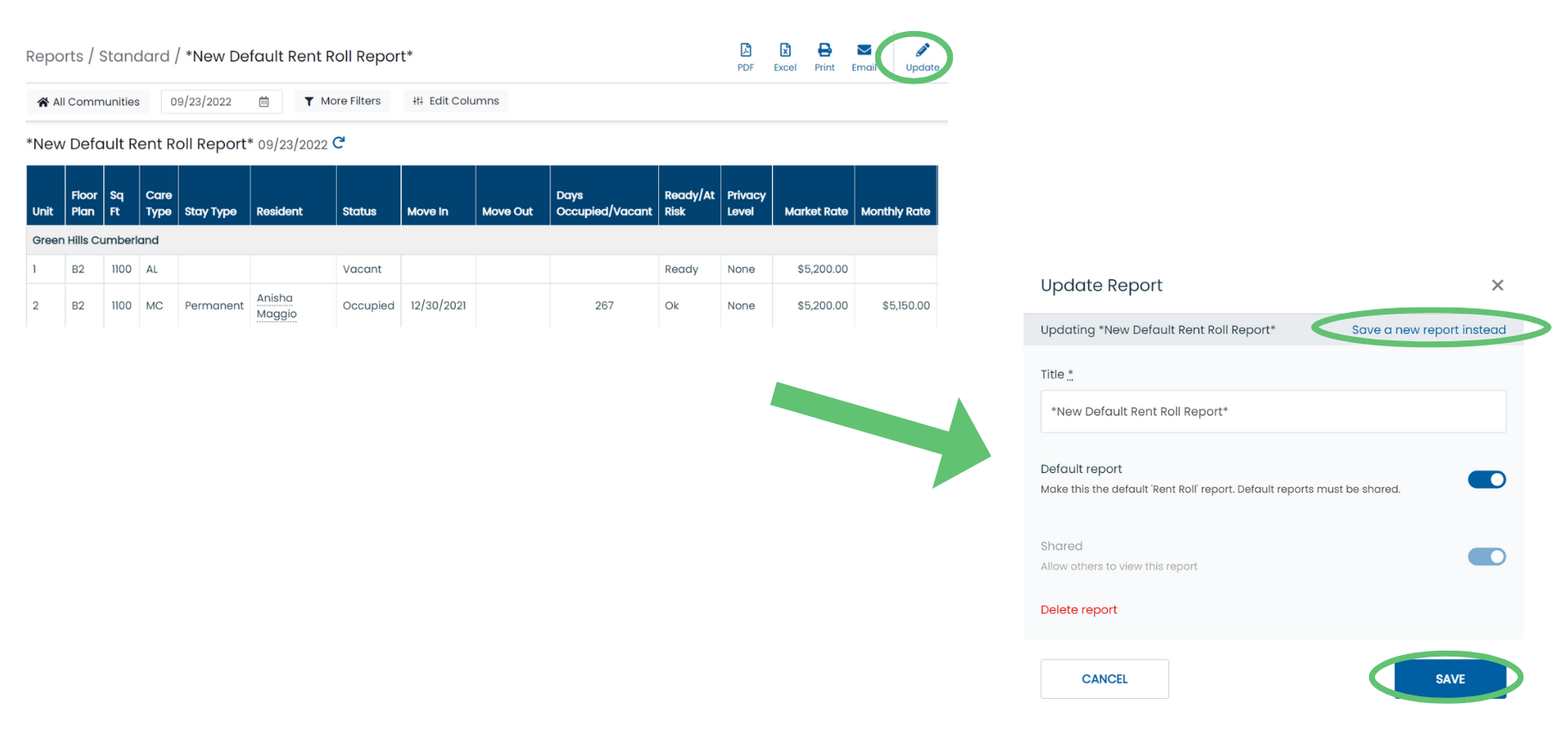1568x748 pixels.
Task: Click the Permanent stay type cell
Action: pyautogui.click(x=215, y=305)
